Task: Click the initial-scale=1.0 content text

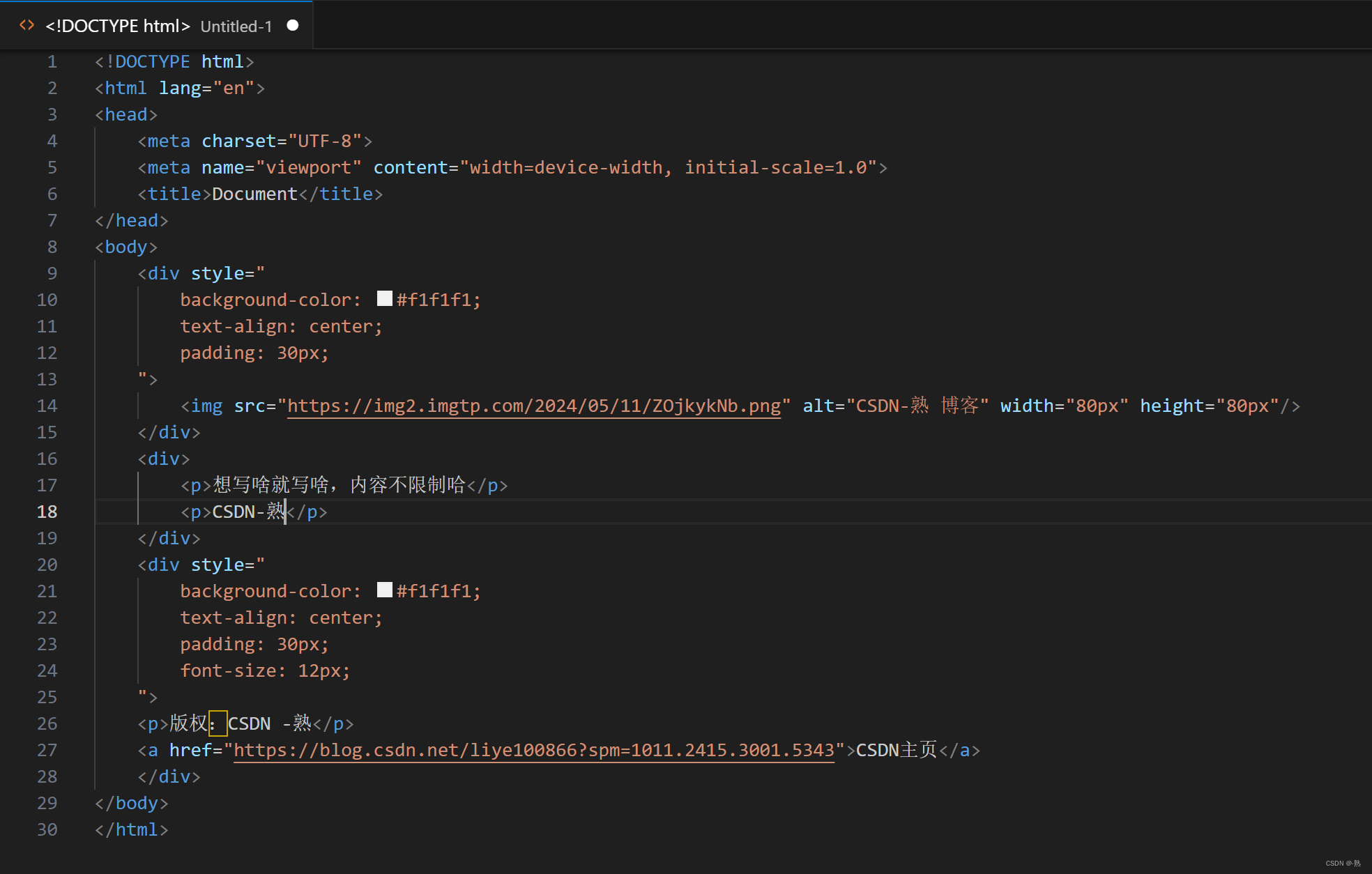Action: (775, 167)
